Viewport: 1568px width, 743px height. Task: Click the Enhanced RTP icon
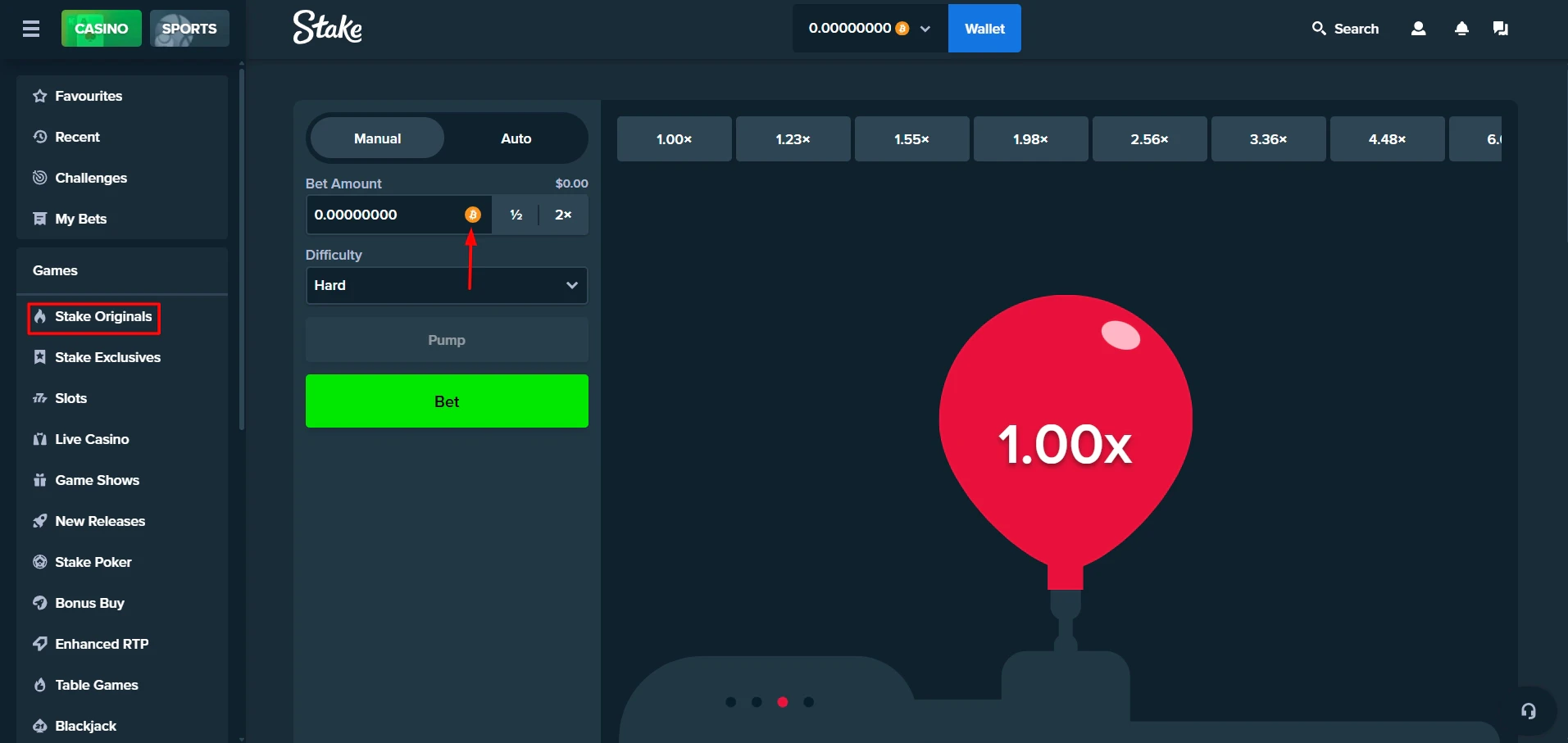[x=39, y=644]
